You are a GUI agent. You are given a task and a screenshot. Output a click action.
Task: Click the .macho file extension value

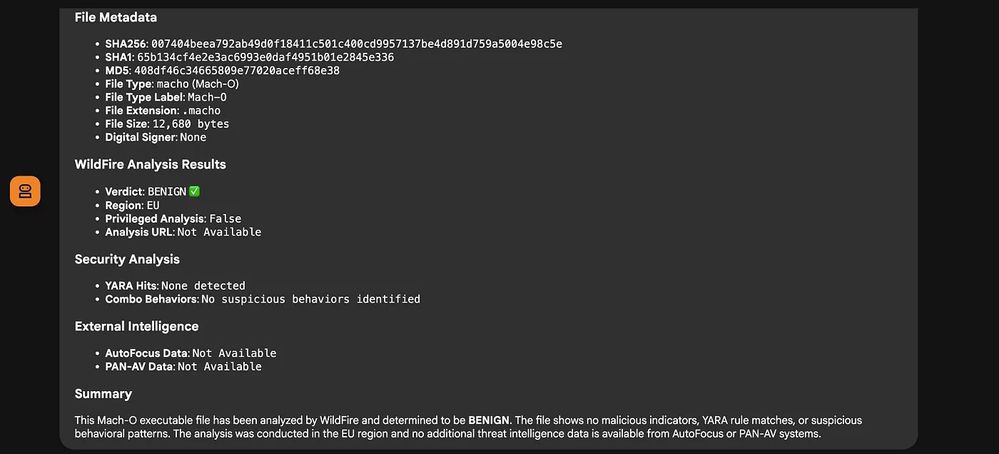tap(197, 111)
